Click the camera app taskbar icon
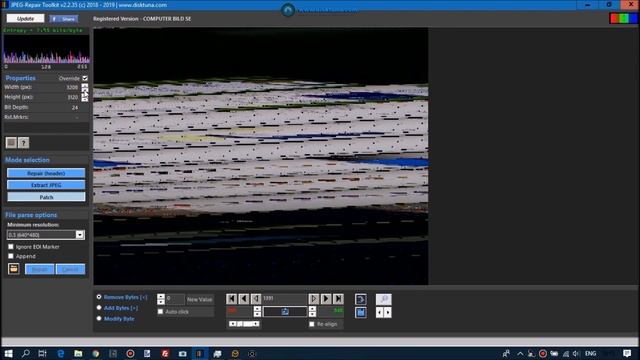This screenshot has height=360, width=640. 182,353
